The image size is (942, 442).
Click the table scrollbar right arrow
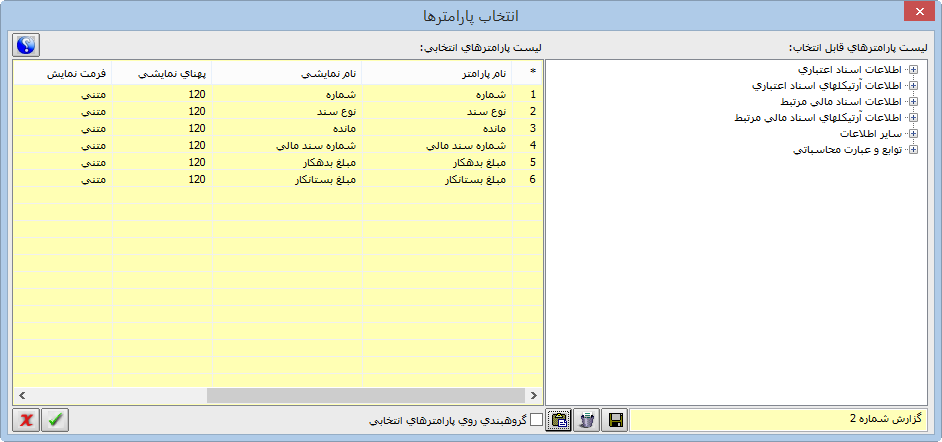[x=533, y=396]
